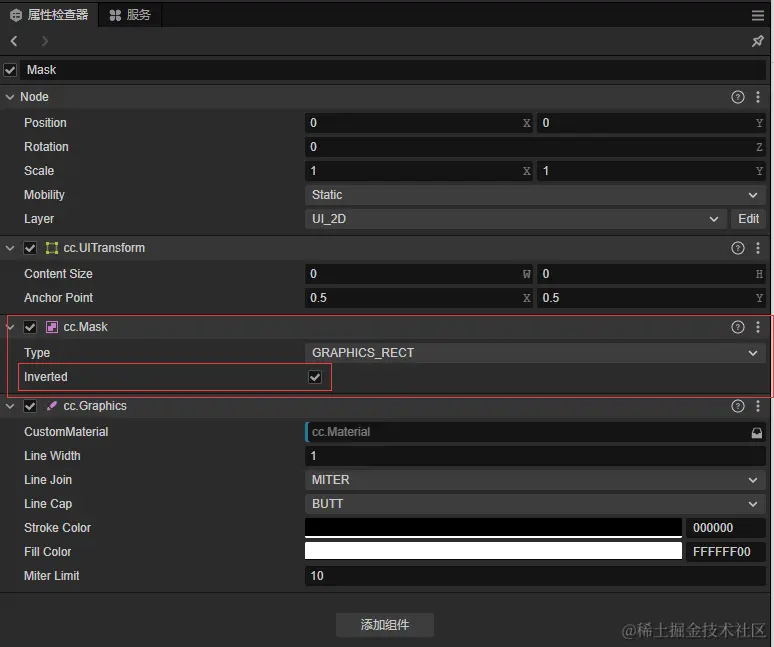Disable the cc.Mask component checkbox
774x647 pixels.
coord(30,327)
